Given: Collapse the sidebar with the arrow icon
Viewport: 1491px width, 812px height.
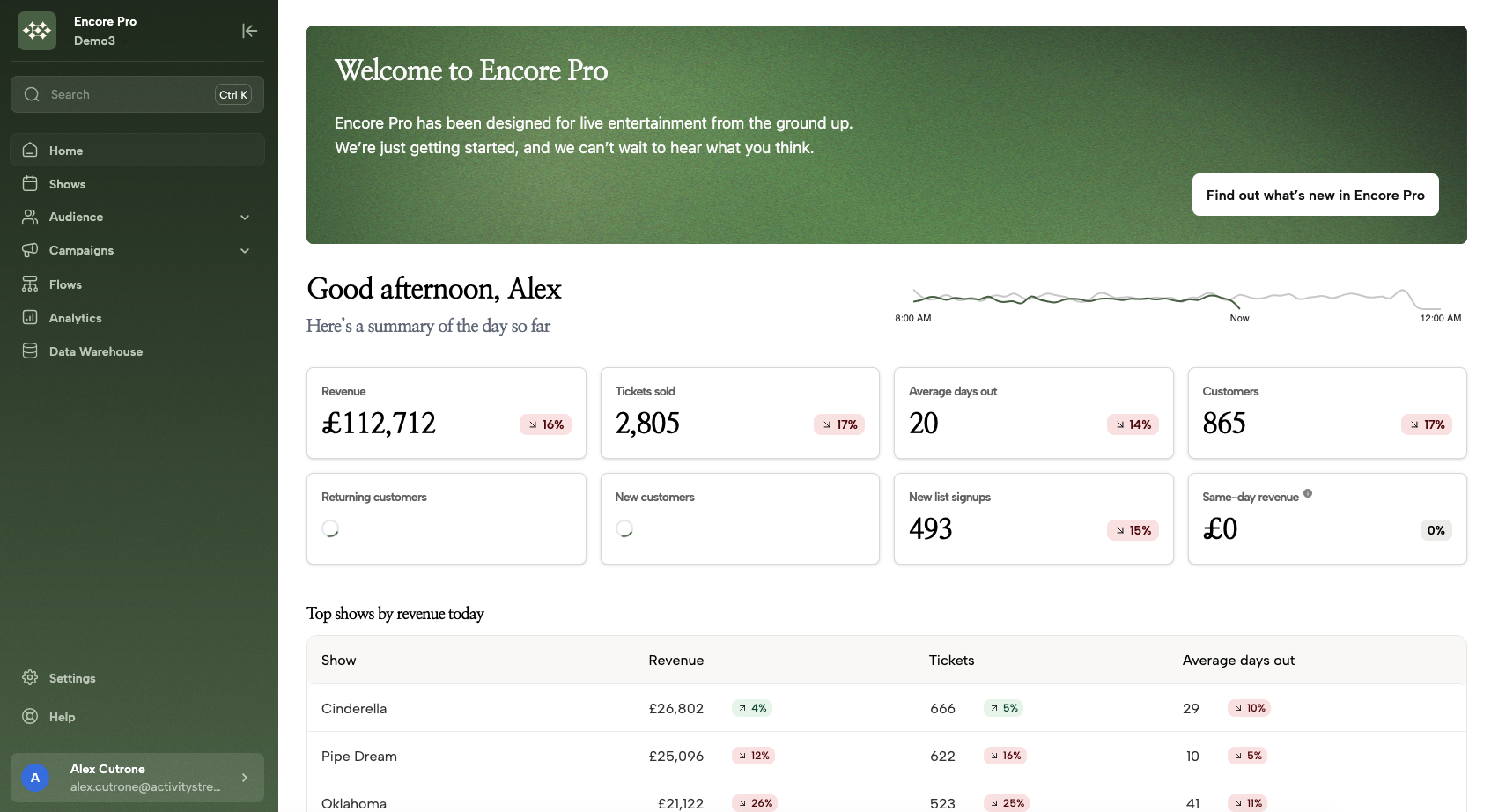Looking at the screenshot, I should [249, 31].
